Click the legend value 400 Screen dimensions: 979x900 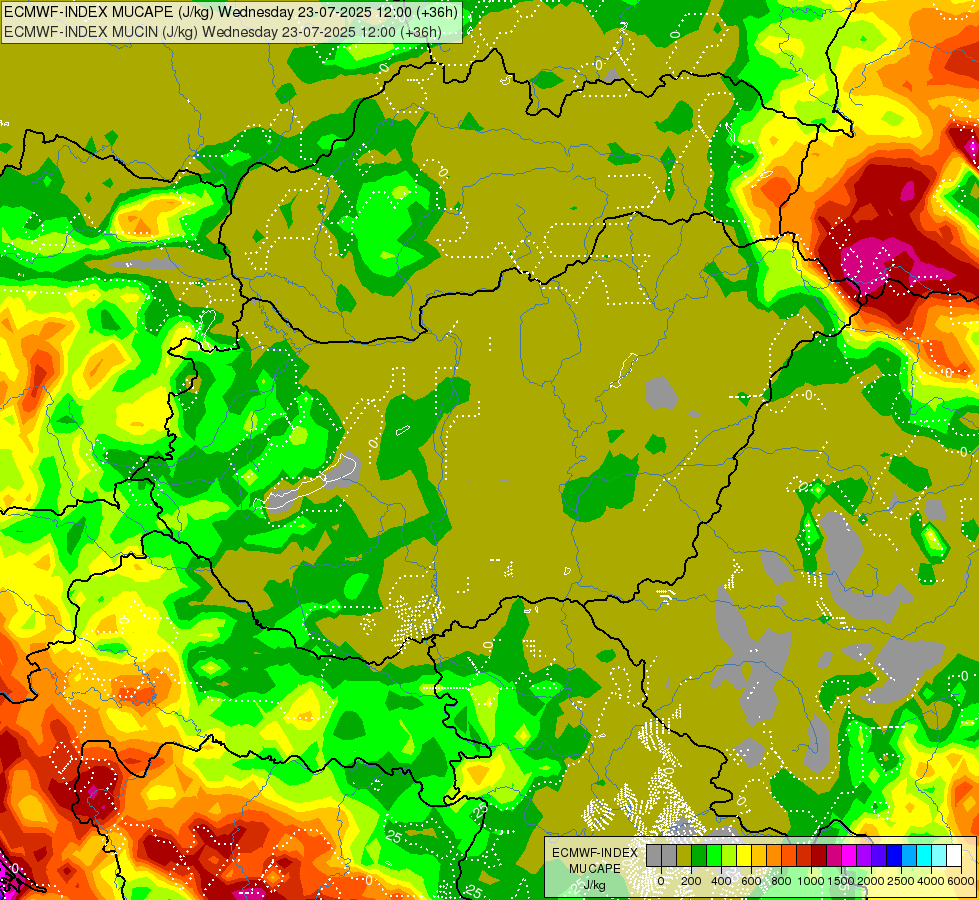coord(721,881)
